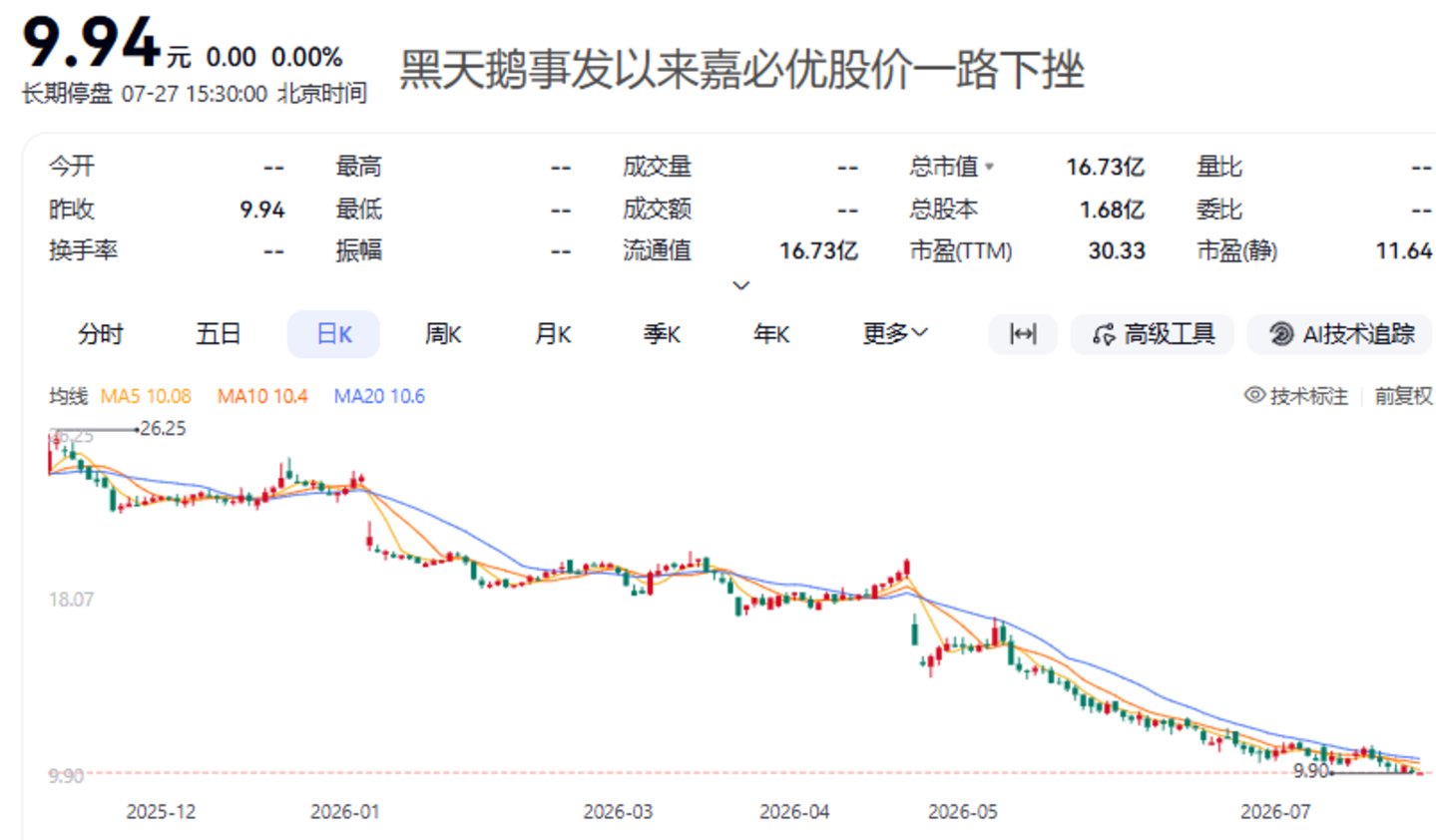The height and width of the screenshot is (840, 1436).
Task: Open 总市值 dropdown triangle
Action: pos(989,167)
